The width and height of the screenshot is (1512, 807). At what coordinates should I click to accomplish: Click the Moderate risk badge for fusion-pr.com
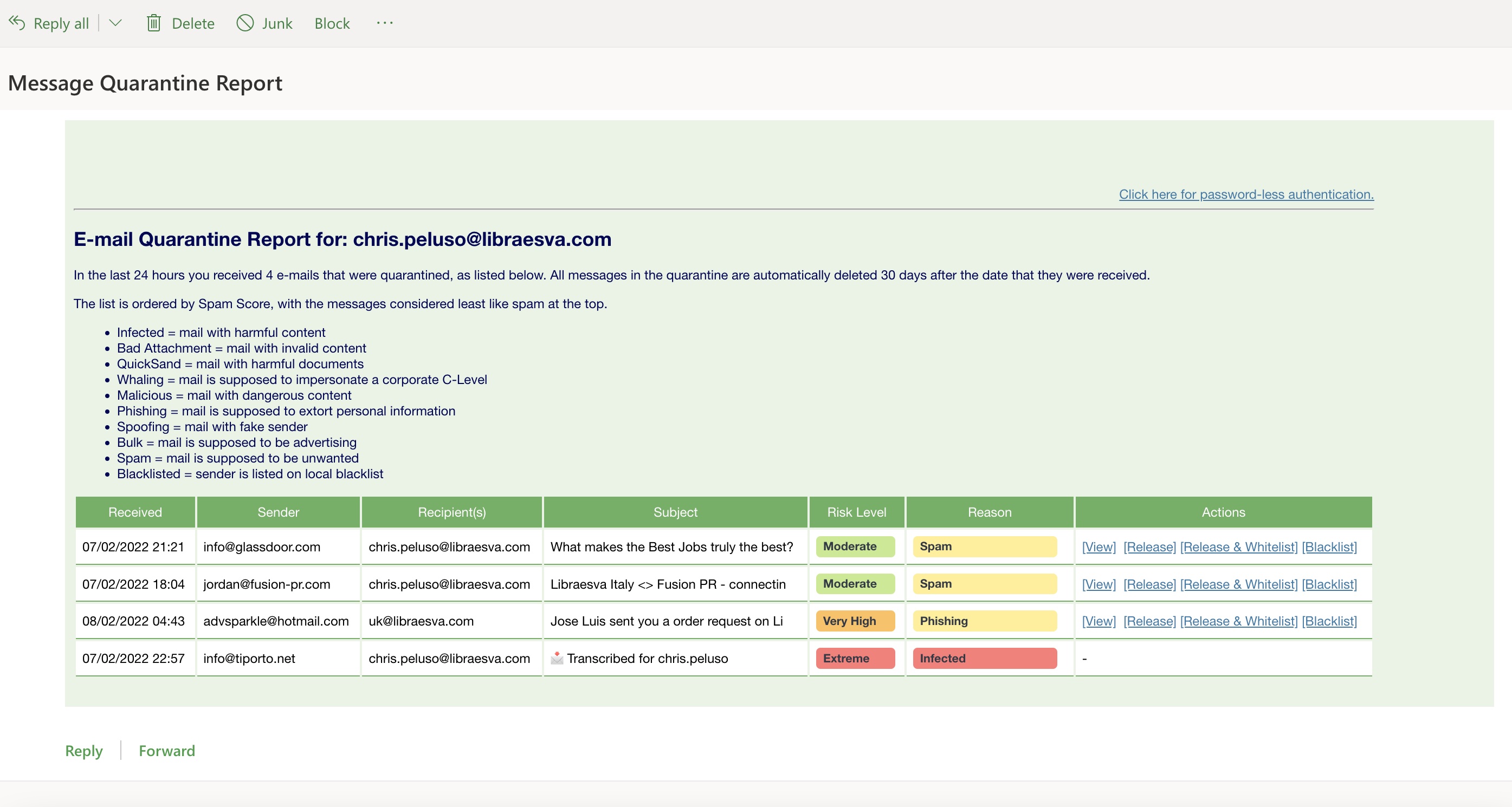click(x=855, y=584)
